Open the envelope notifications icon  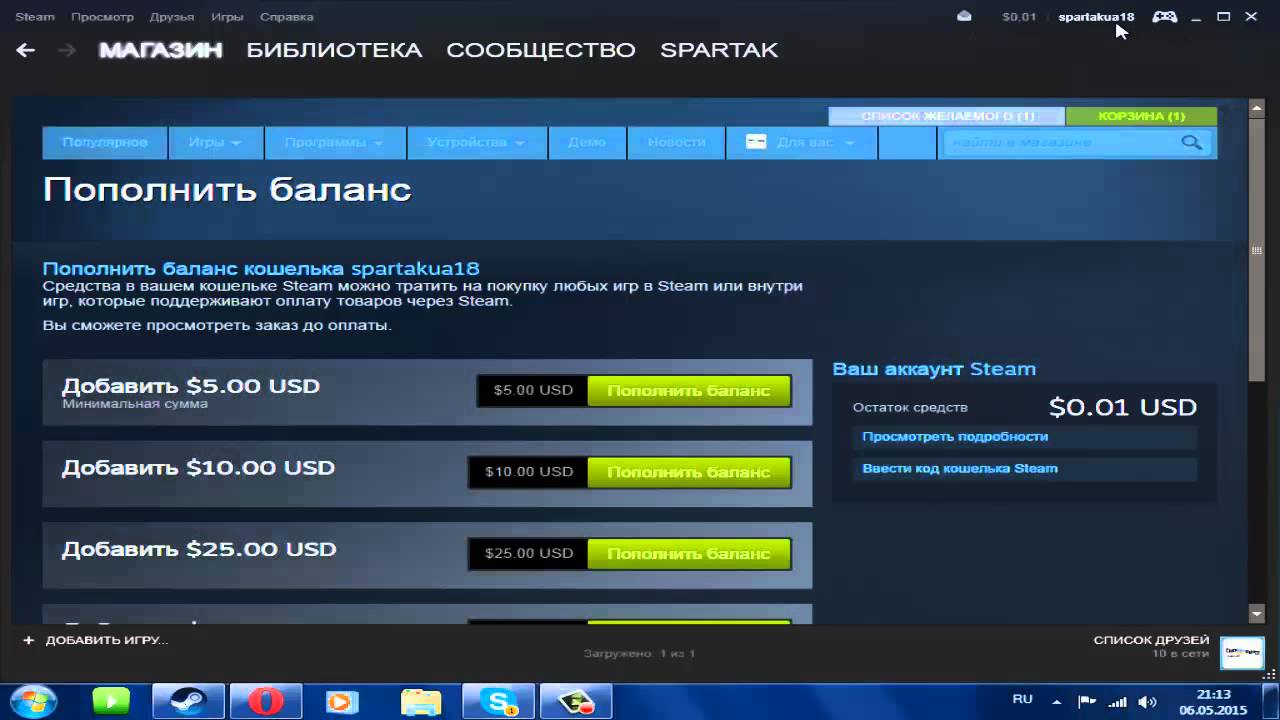(x=964, y=16)
